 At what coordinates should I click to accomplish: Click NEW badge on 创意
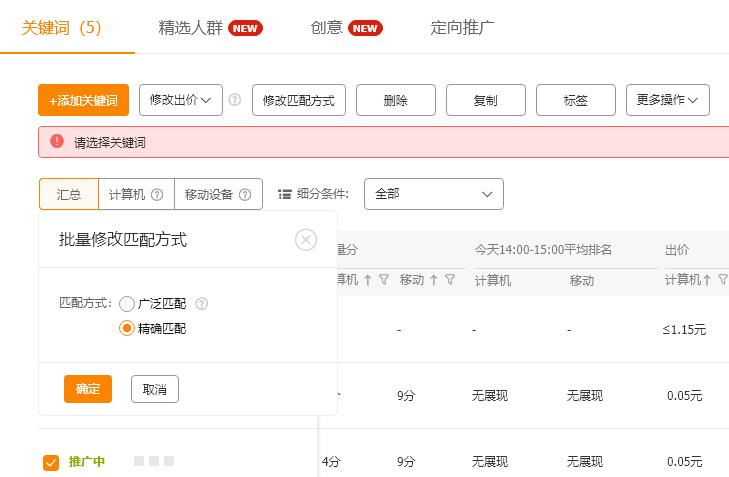tap(365, 28)
